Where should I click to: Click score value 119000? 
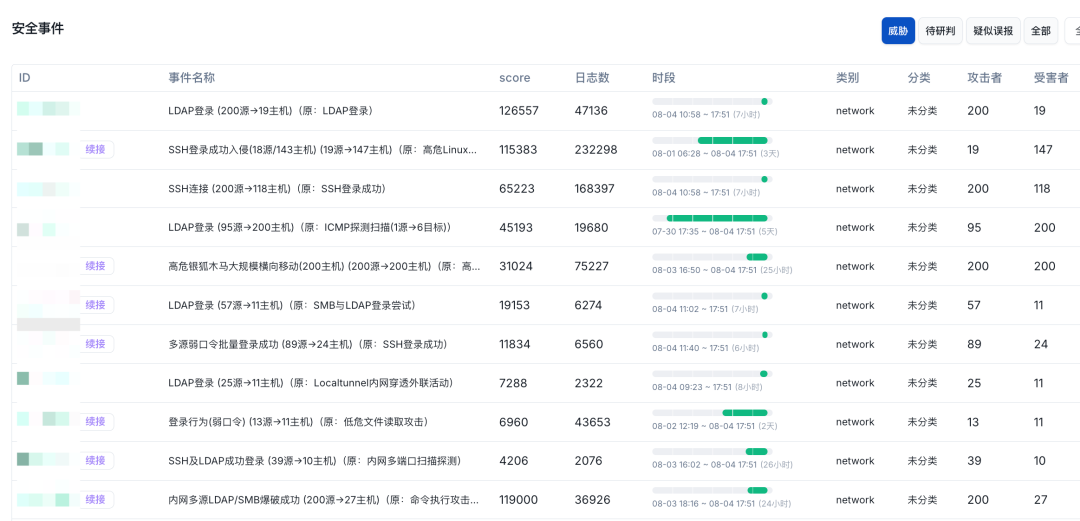pos(519,500)
